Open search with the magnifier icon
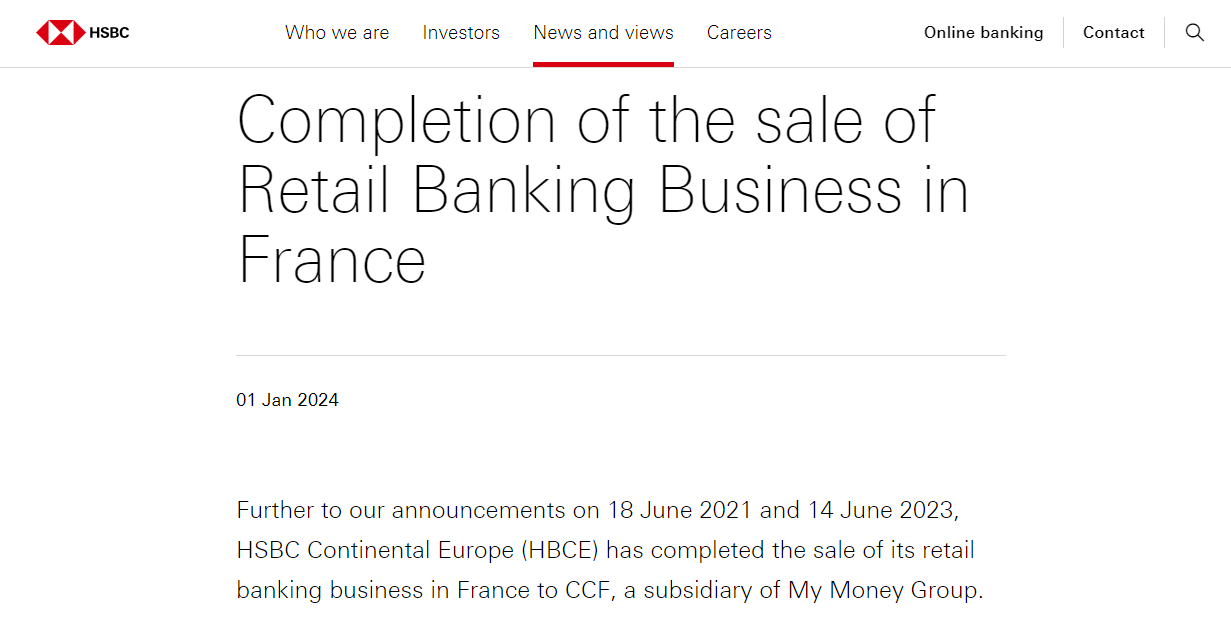1231x636 pixels. click(x=1194, y=32)
